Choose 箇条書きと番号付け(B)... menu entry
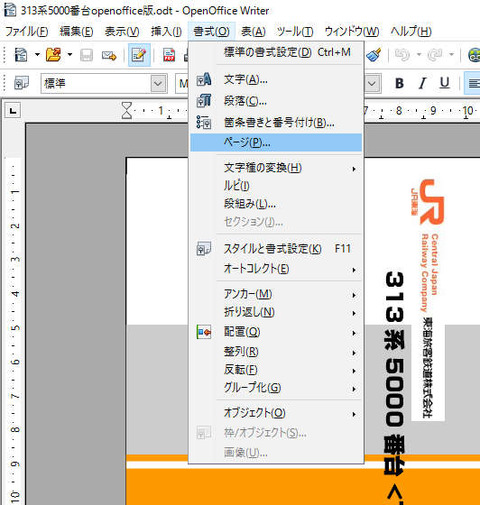480x505 pixels. (276, 123)
